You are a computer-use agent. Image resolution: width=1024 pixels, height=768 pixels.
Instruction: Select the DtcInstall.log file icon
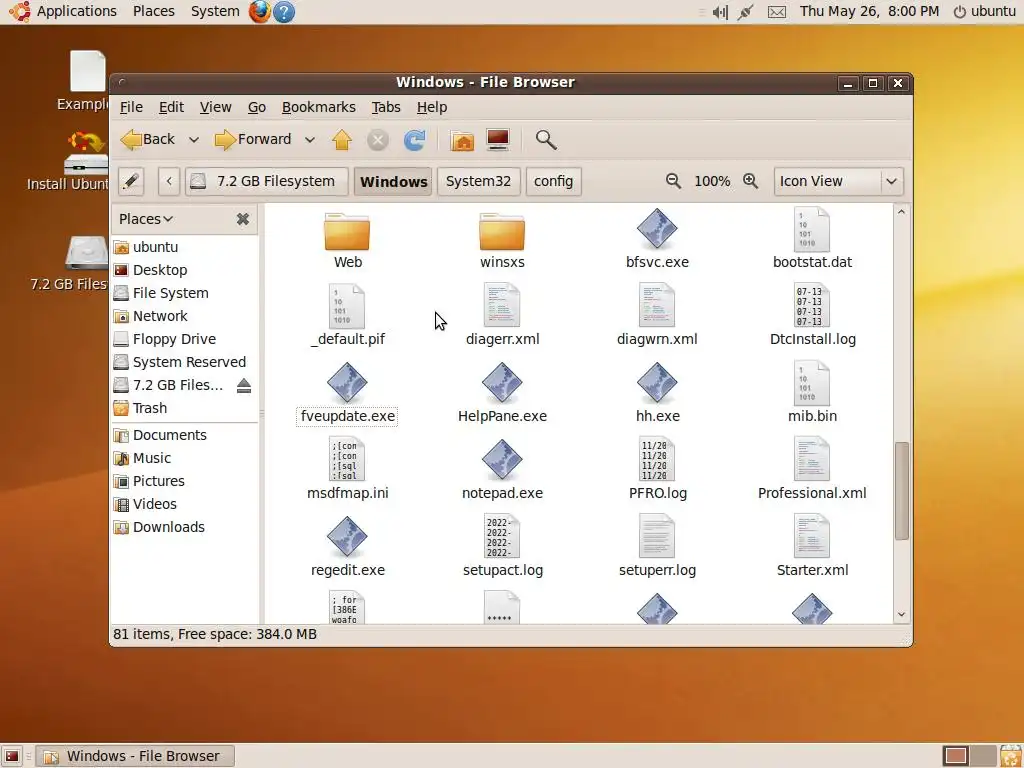click(x=812, y=306)
